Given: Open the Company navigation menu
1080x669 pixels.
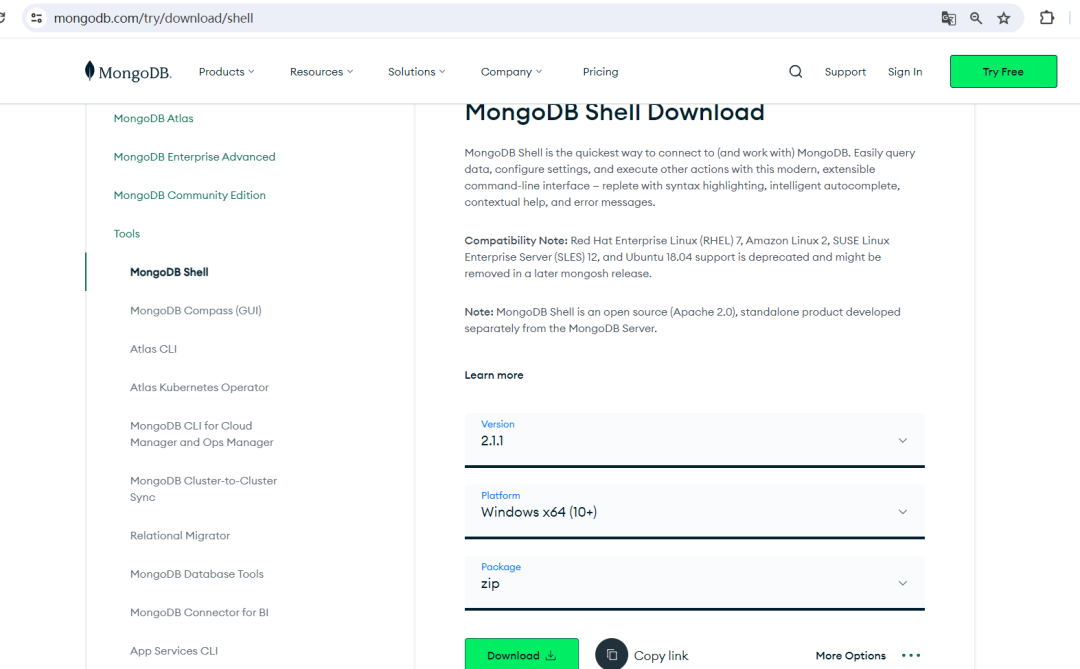Looking at the screenshot, I should pos(512,72).
